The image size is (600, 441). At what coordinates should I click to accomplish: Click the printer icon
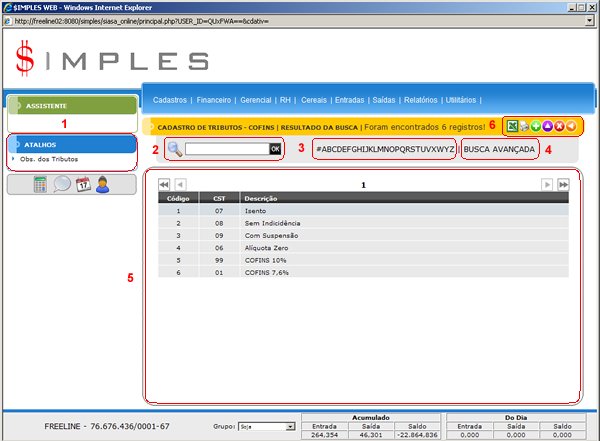[x=523, y=126]
